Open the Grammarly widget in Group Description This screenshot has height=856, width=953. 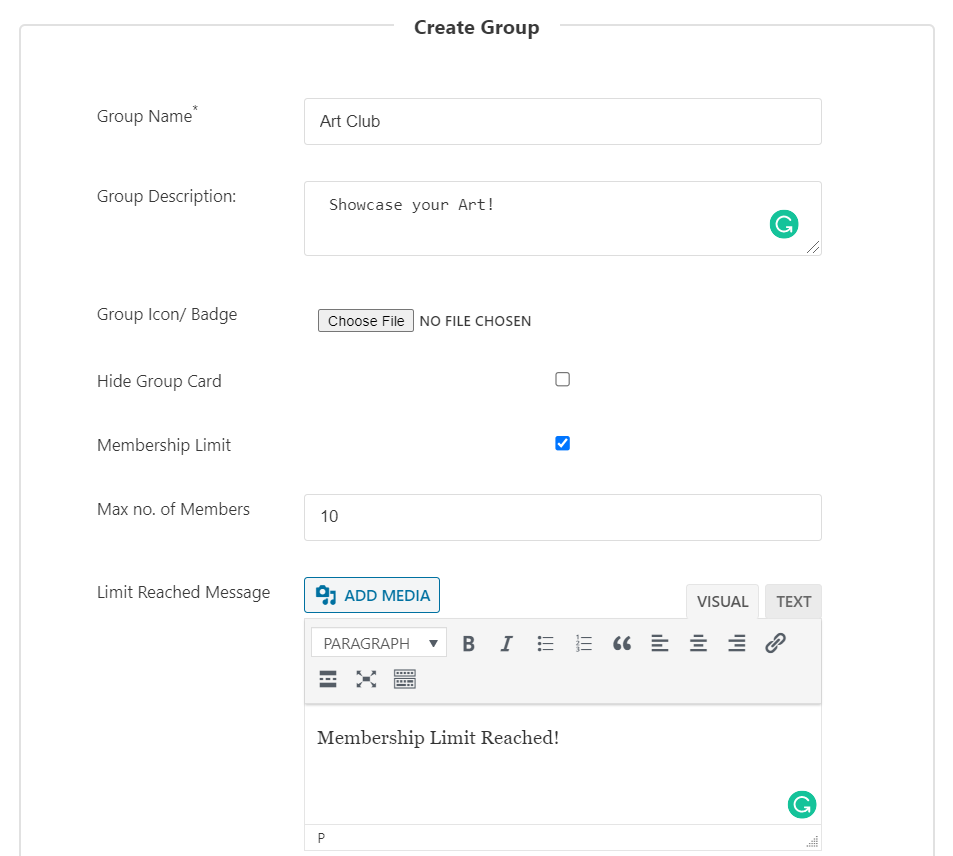point(783,224)
